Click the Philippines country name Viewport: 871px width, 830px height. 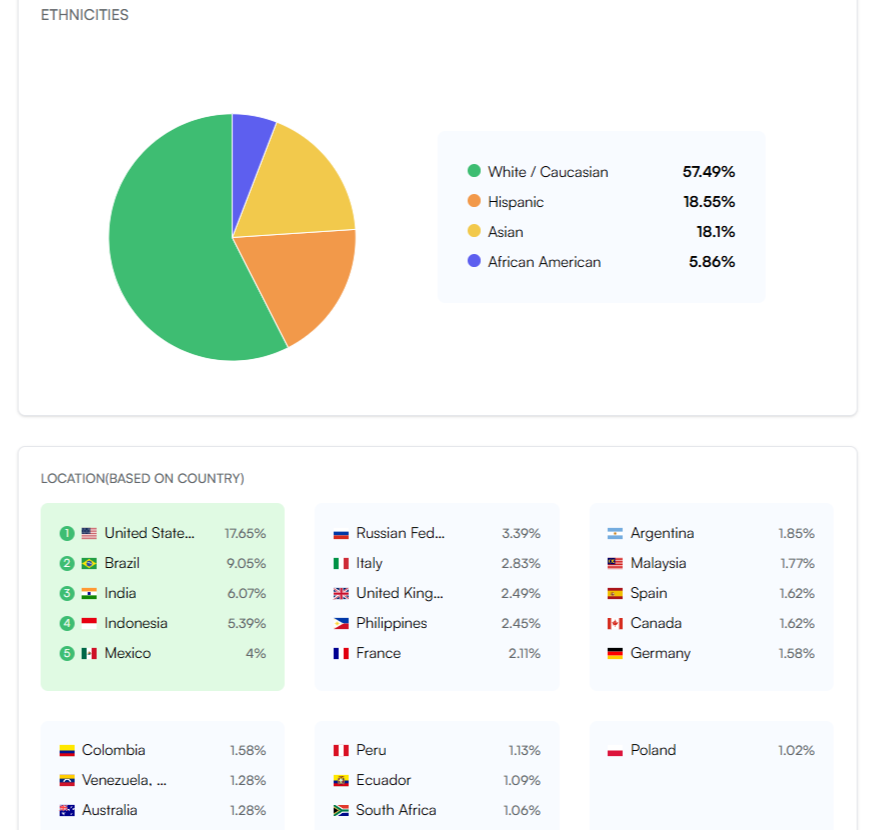point(392,623)
